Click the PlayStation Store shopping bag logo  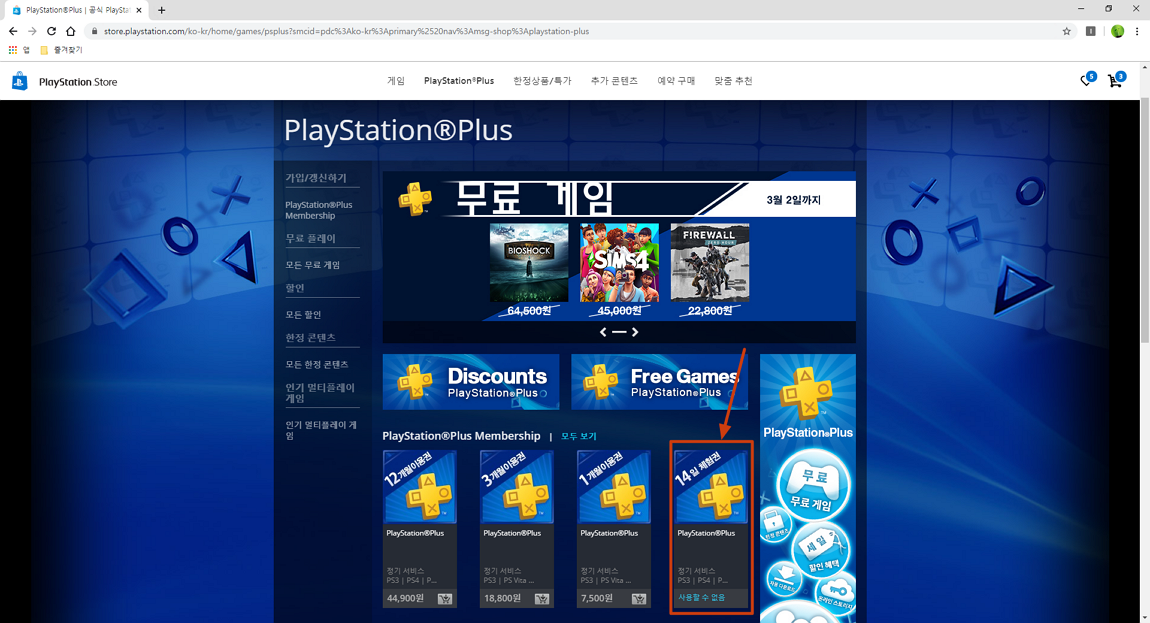pos(20,81)
